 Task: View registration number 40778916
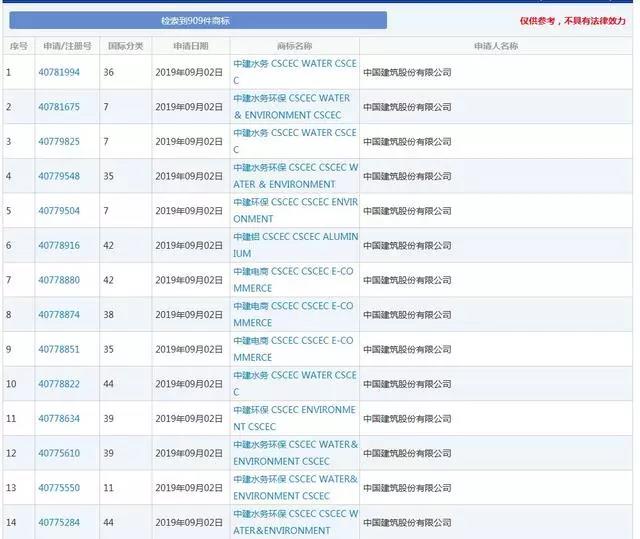59,246
